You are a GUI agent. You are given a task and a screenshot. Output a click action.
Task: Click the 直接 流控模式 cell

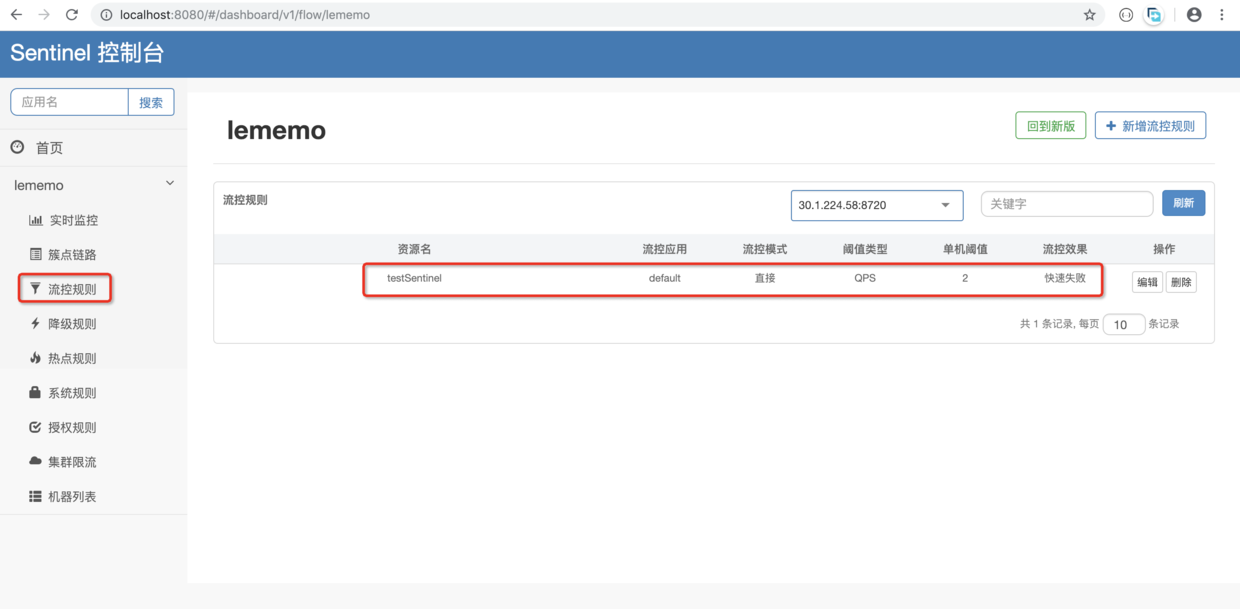coord(765,278)
